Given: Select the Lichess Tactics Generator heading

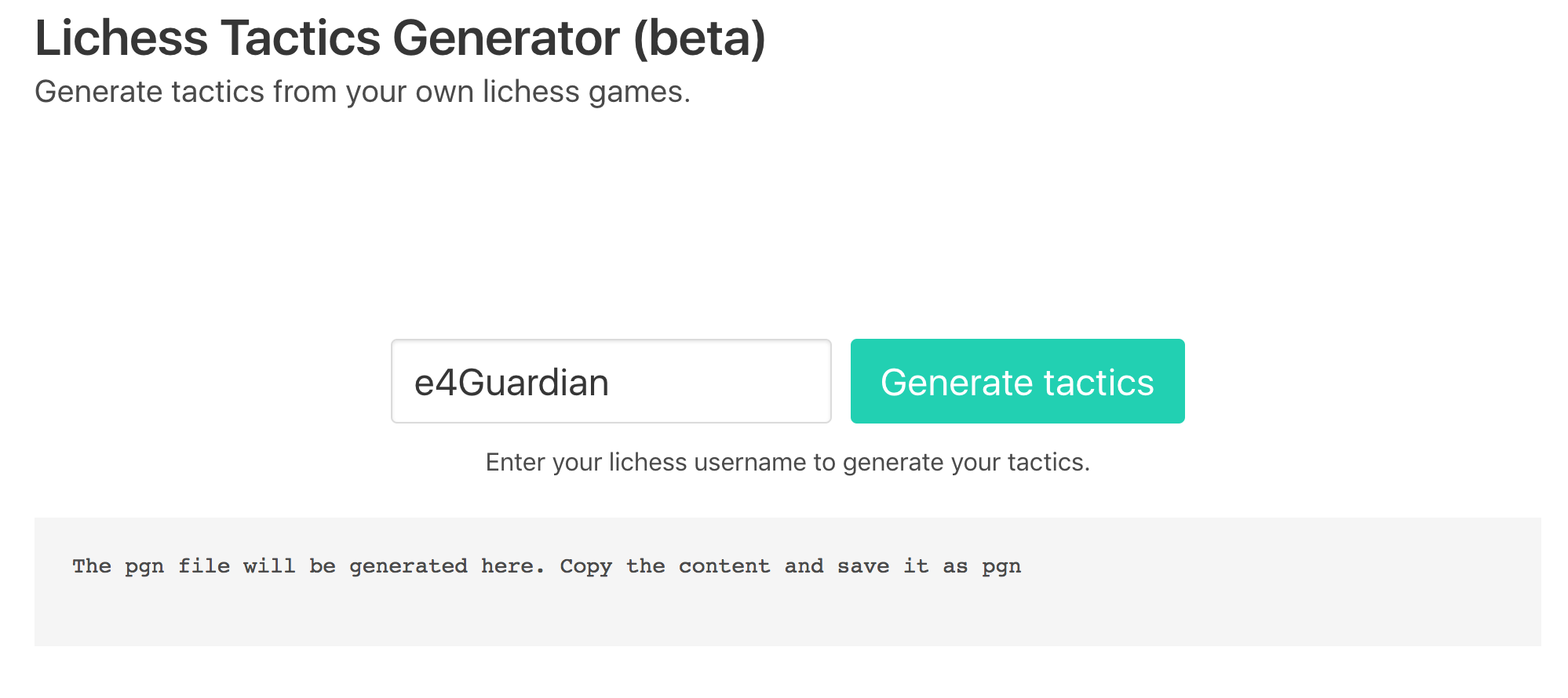Looking at the screenshot, I should (x=400, y=38).
